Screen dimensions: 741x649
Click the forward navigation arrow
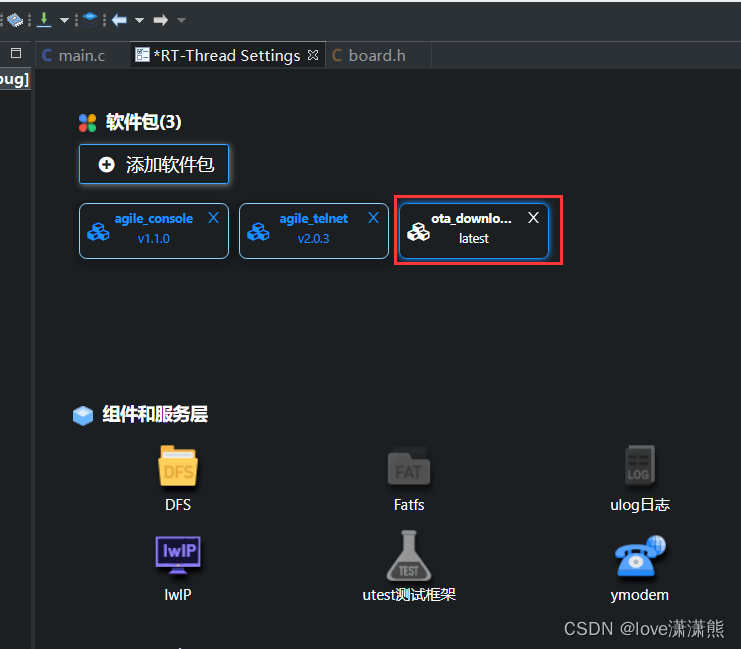click(x=161, y=20)
